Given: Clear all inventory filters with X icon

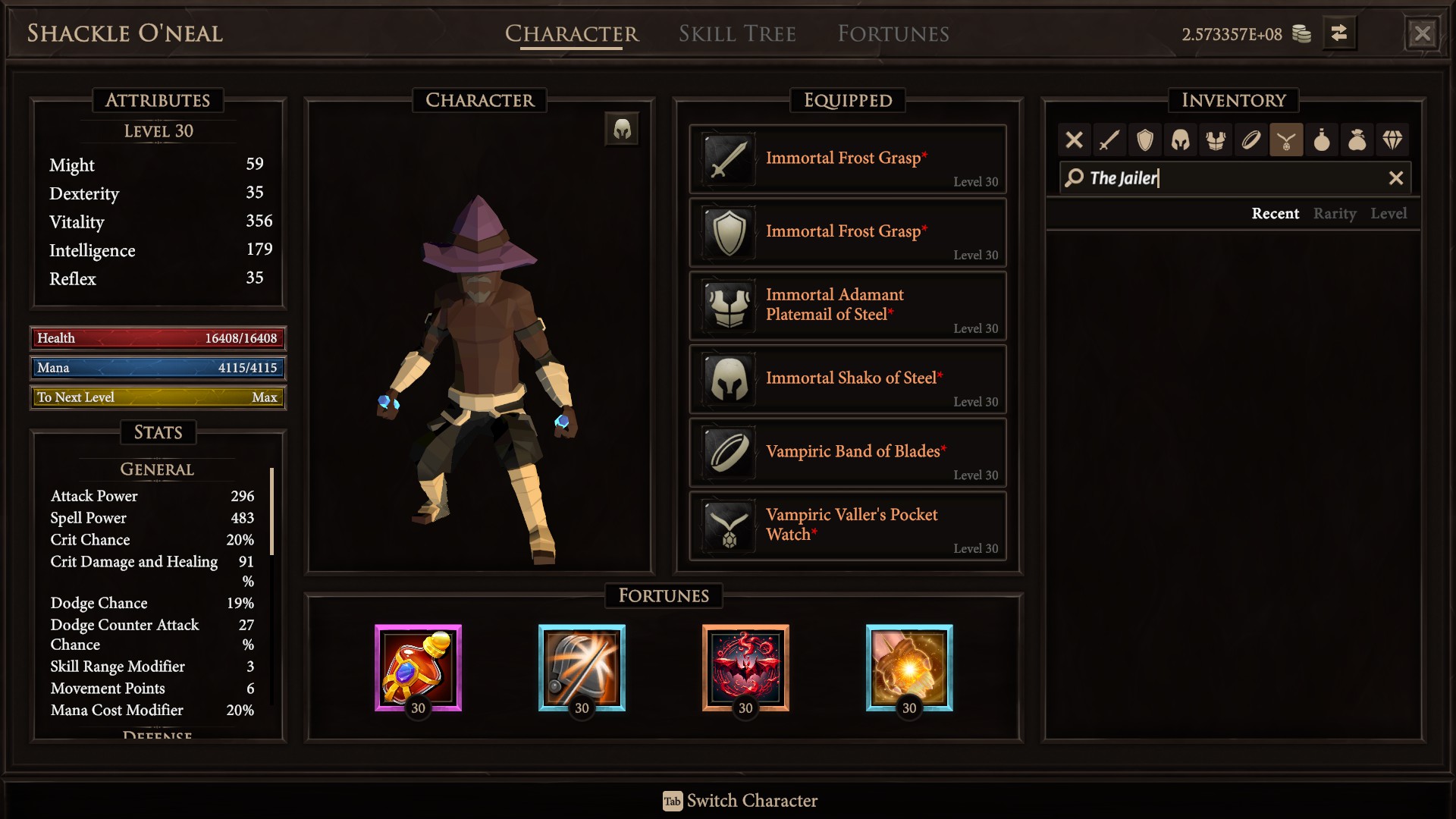Looking at the screenshot, I should pyautogui.click(x=1074, y=140).
